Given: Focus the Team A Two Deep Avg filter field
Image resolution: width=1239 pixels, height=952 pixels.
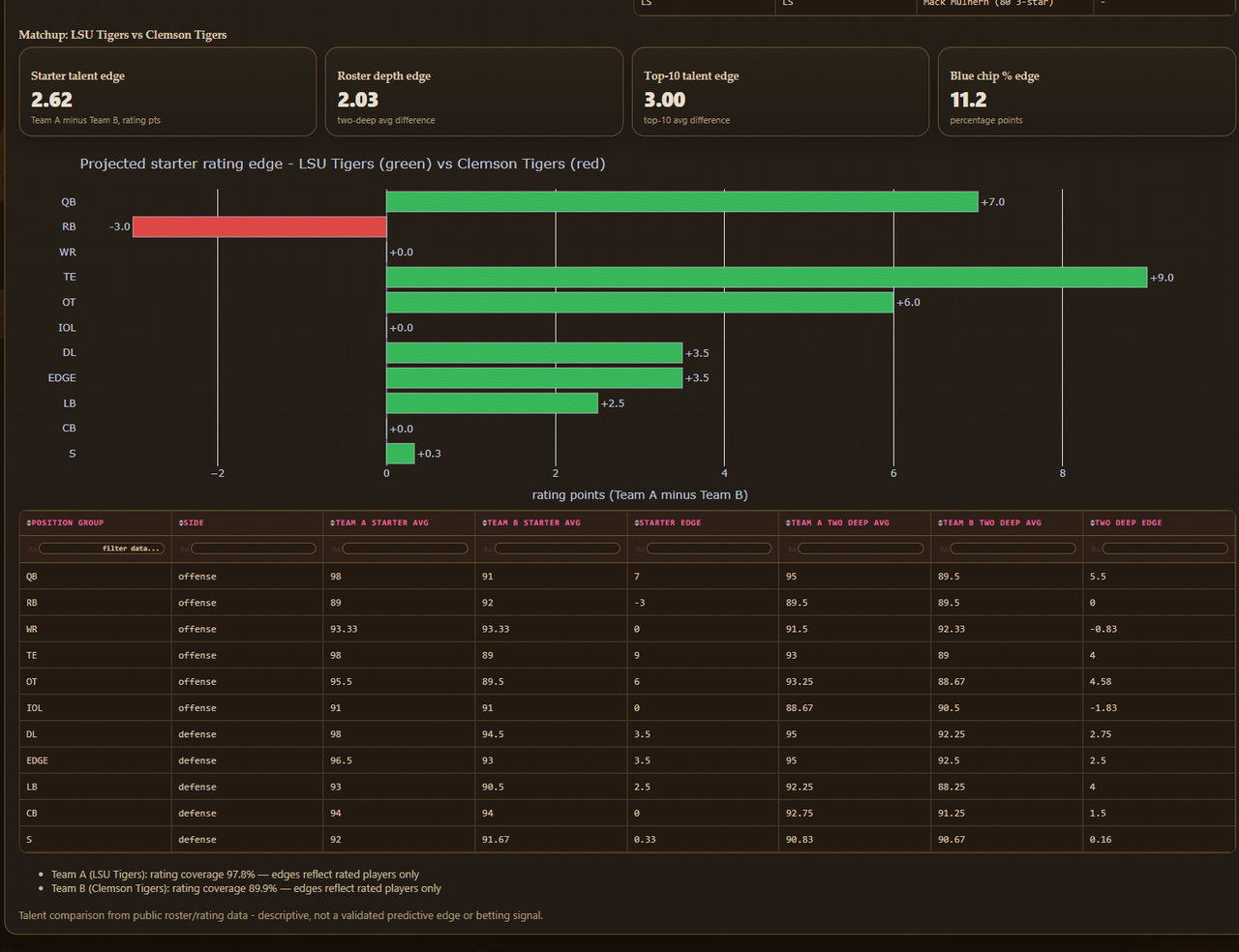Looking at the screenshot, I should [861, 549].
